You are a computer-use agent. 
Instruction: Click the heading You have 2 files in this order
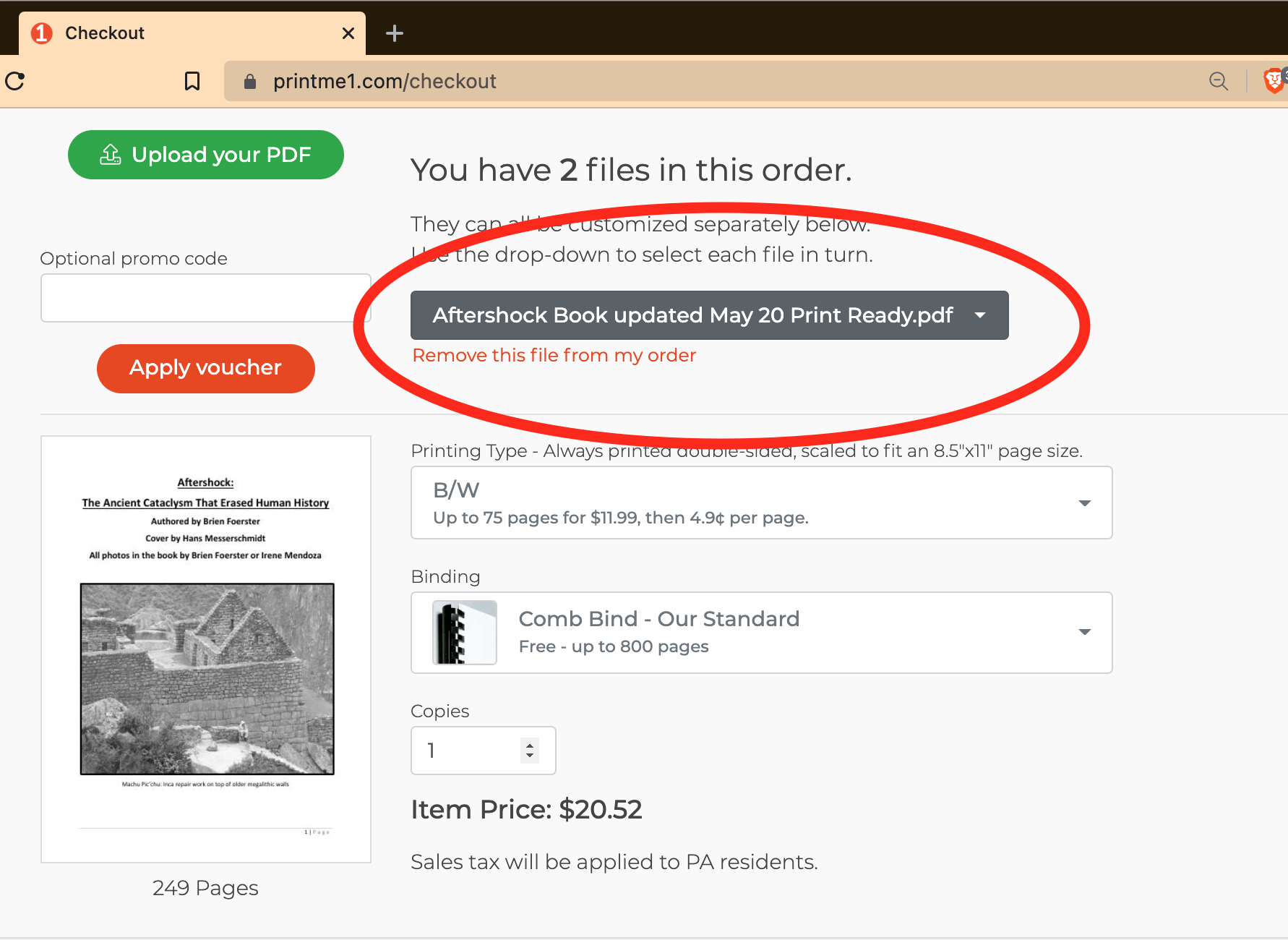pos(632,171)
